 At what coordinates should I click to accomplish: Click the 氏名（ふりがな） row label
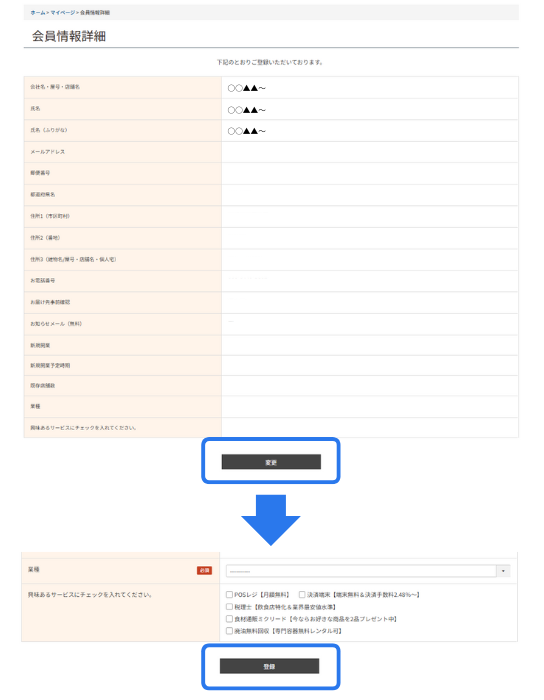(x=49, y=130)
